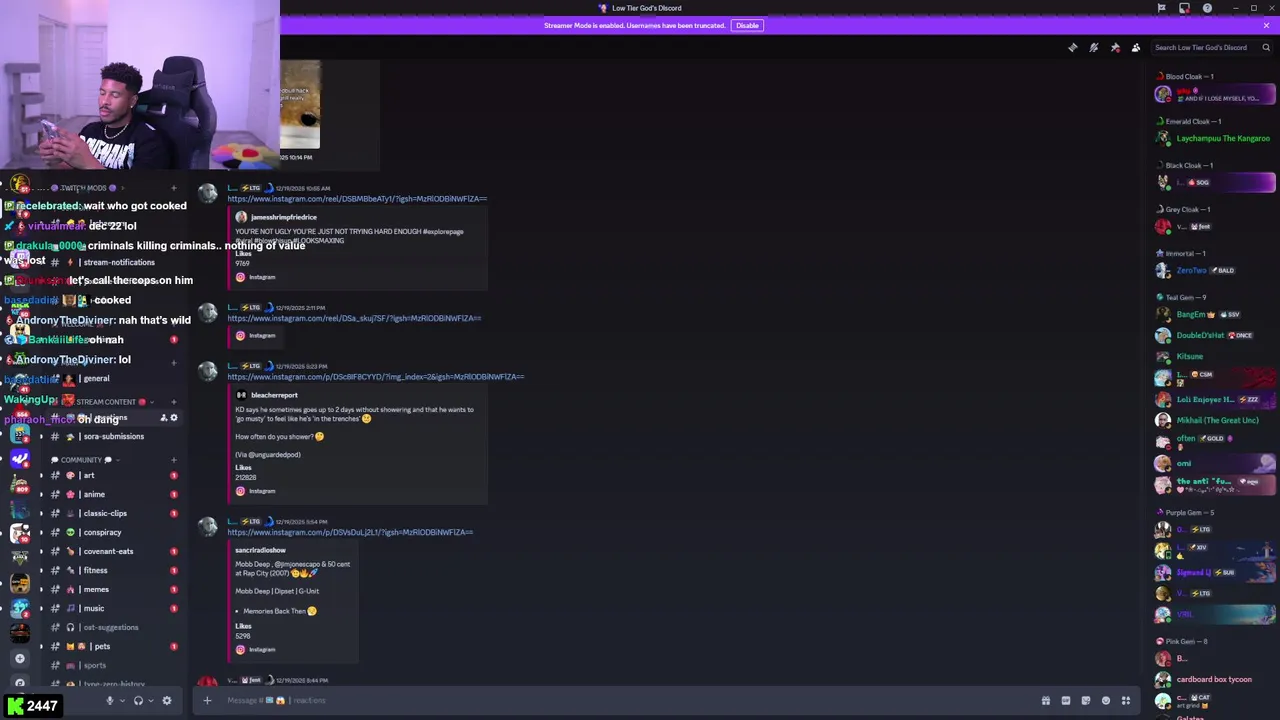1280x720 pixels.
Task: Collapse the STREAM CONTENT category
Action: click(105, 402)
